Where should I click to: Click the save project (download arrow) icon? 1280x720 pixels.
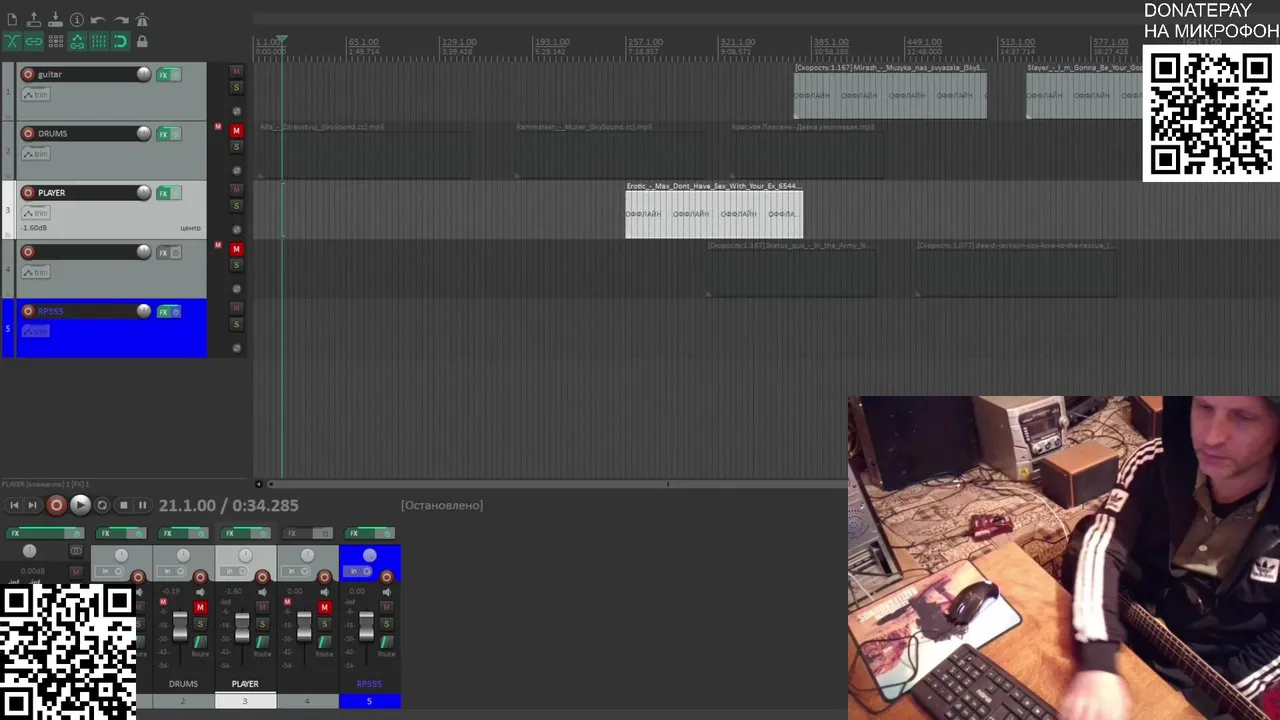pos(55,20)
